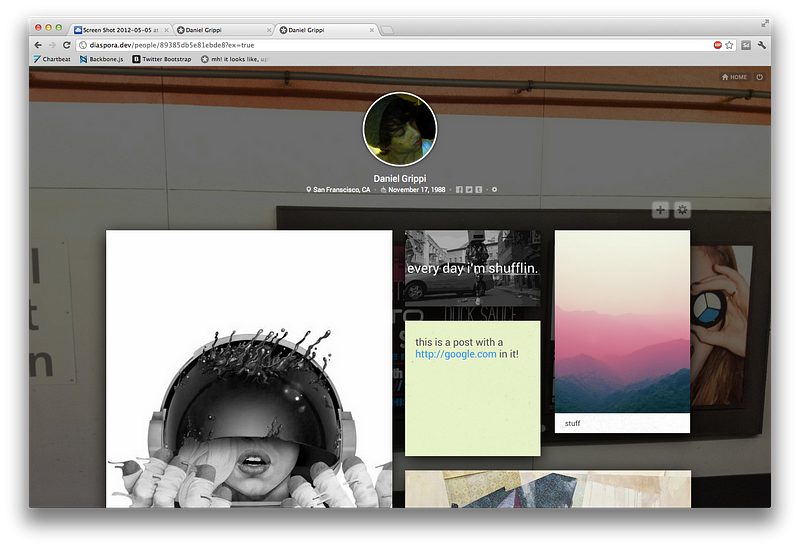
Task: Close the active Daniel Grippi tab
Action: [x=371, y=30]
